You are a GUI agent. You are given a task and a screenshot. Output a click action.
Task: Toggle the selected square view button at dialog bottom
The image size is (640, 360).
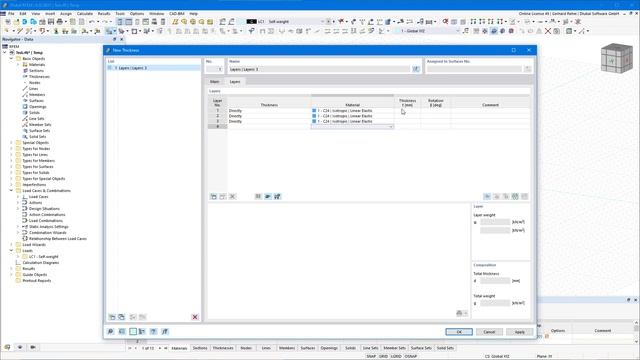click(133, 331)
